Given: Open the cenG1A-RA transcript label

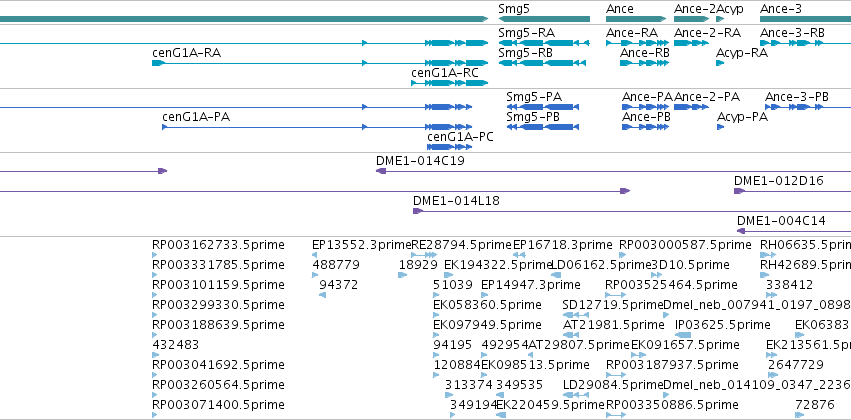Looking at the screenshot, I should (x=187, y=53).
